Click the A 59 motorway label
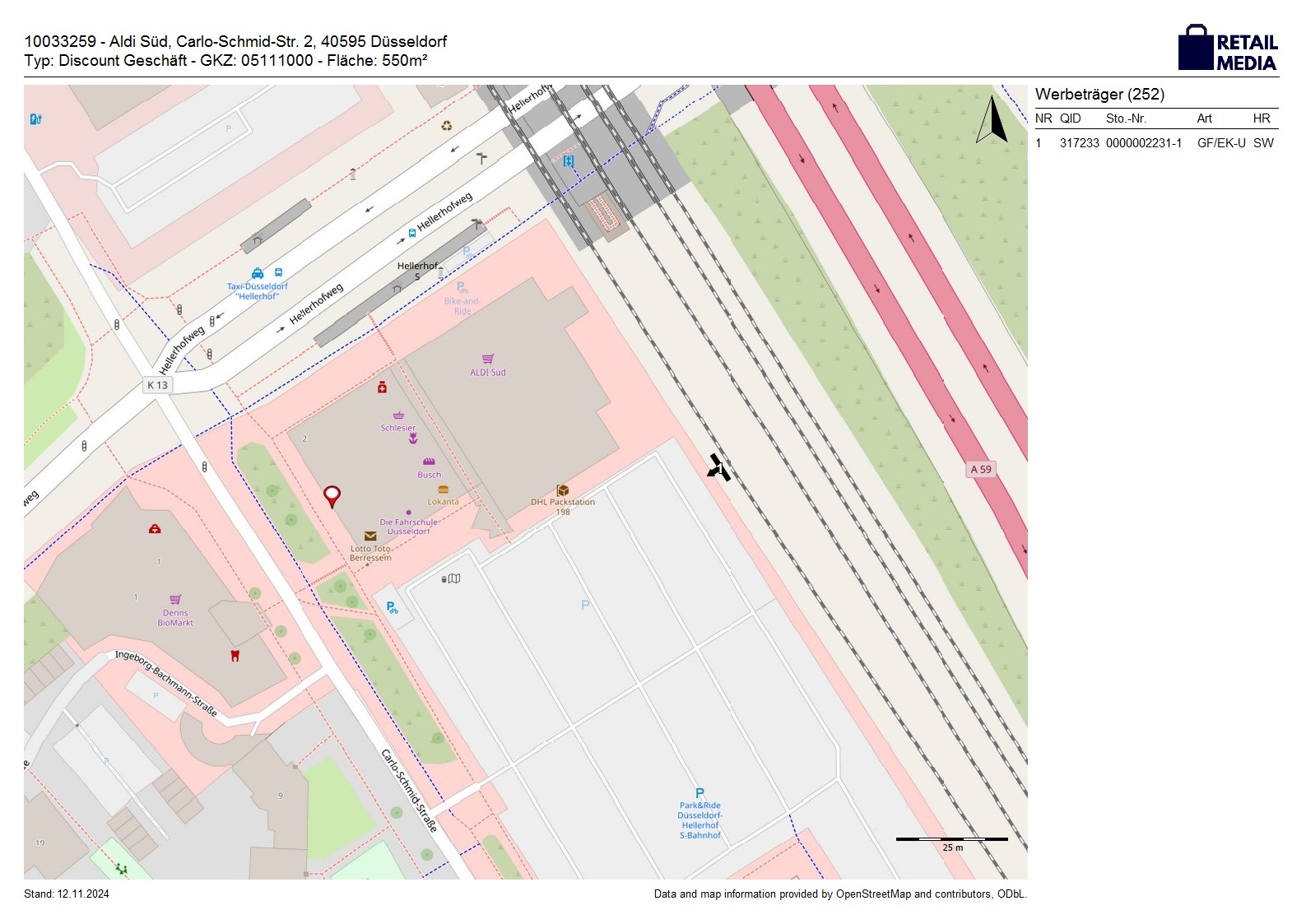 tap(981, 469)
